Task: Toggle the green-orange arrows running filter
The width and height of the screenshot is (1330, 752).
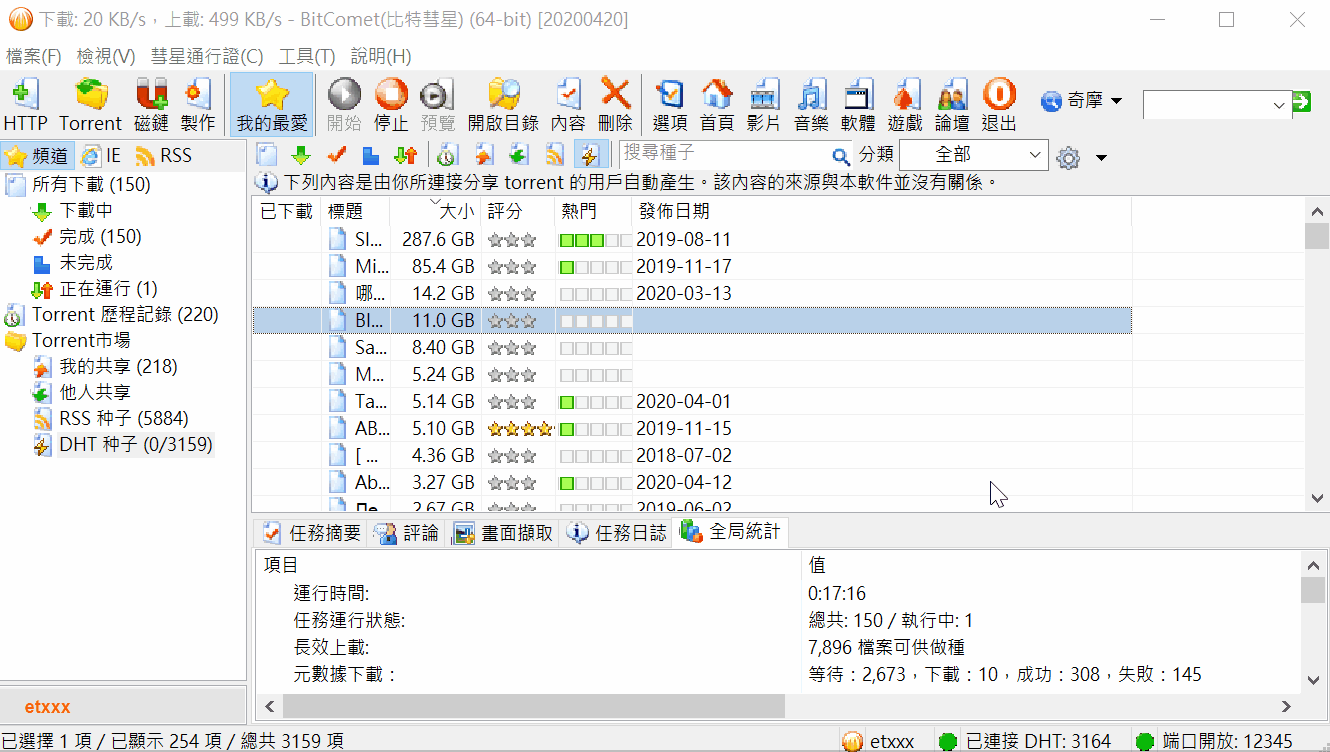Action: 405,155
